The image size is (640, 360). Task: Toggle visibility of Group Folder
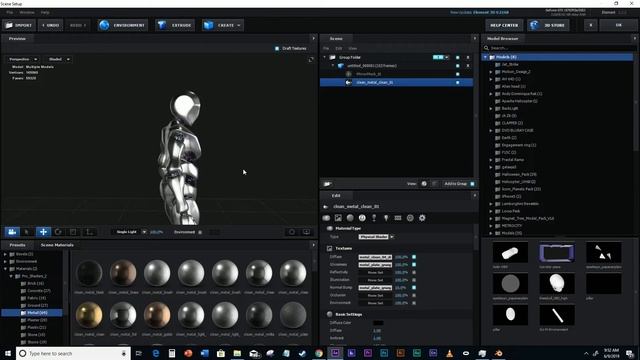click(x=458, y=58)
